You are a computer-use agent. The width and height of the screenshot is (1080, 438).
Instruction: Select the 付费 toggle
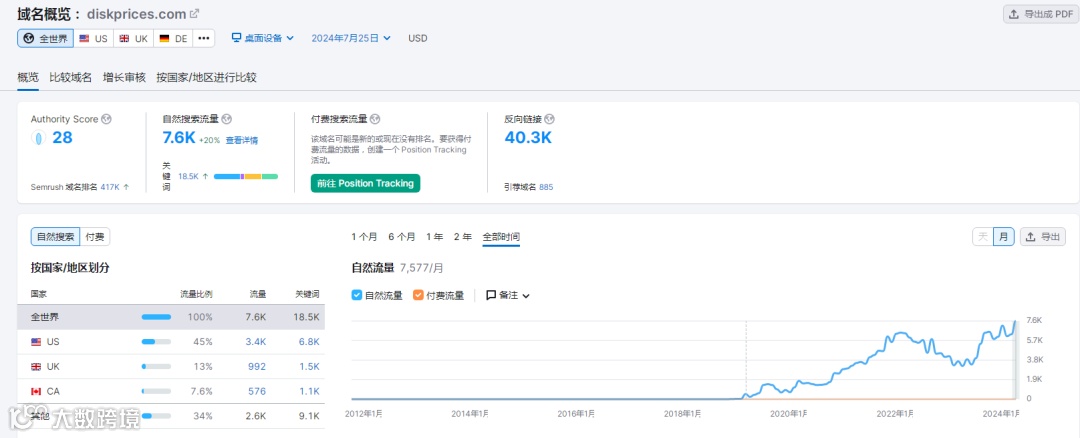point(95,237)
